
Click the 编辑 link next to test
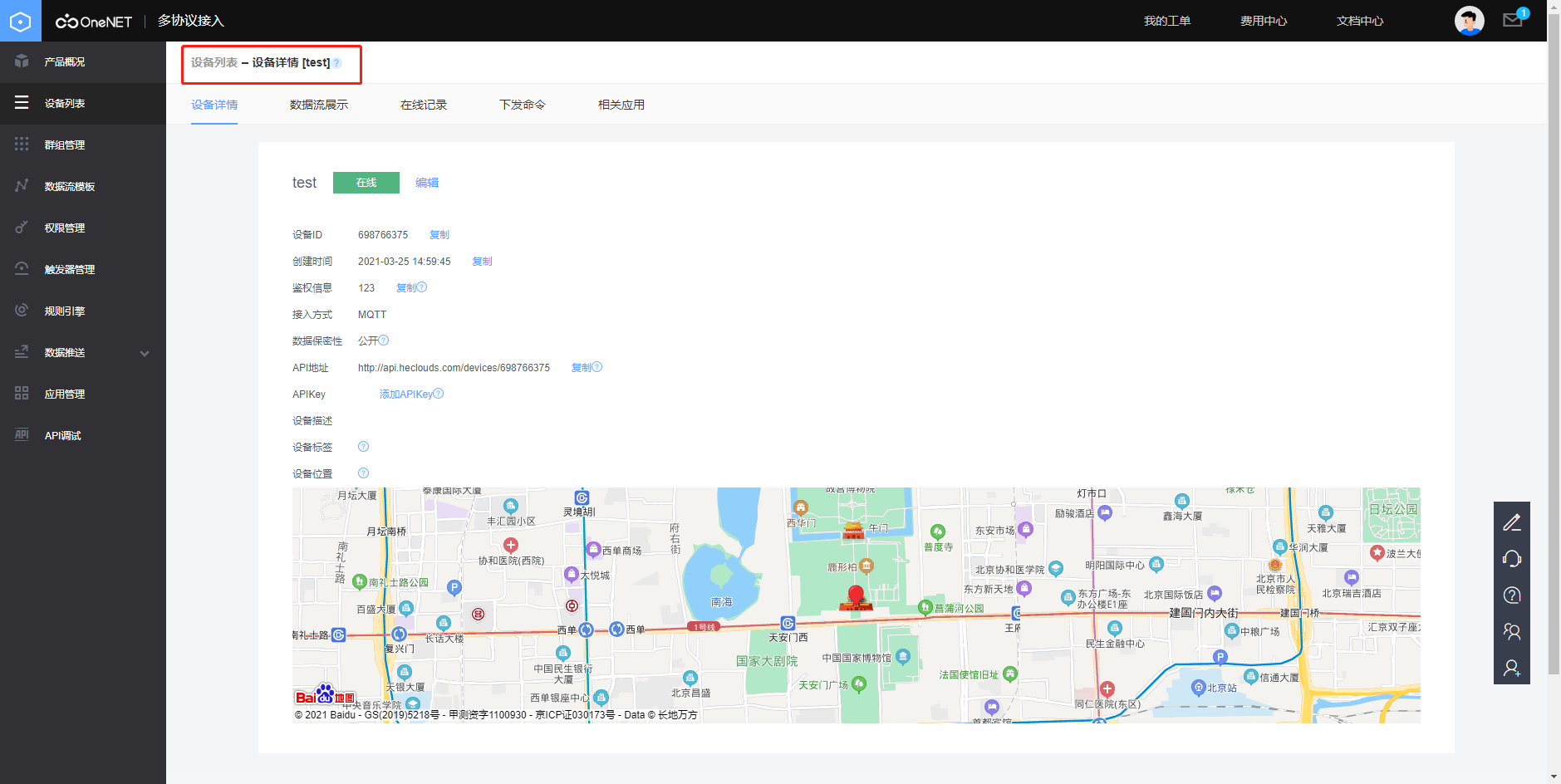point(427,183)
